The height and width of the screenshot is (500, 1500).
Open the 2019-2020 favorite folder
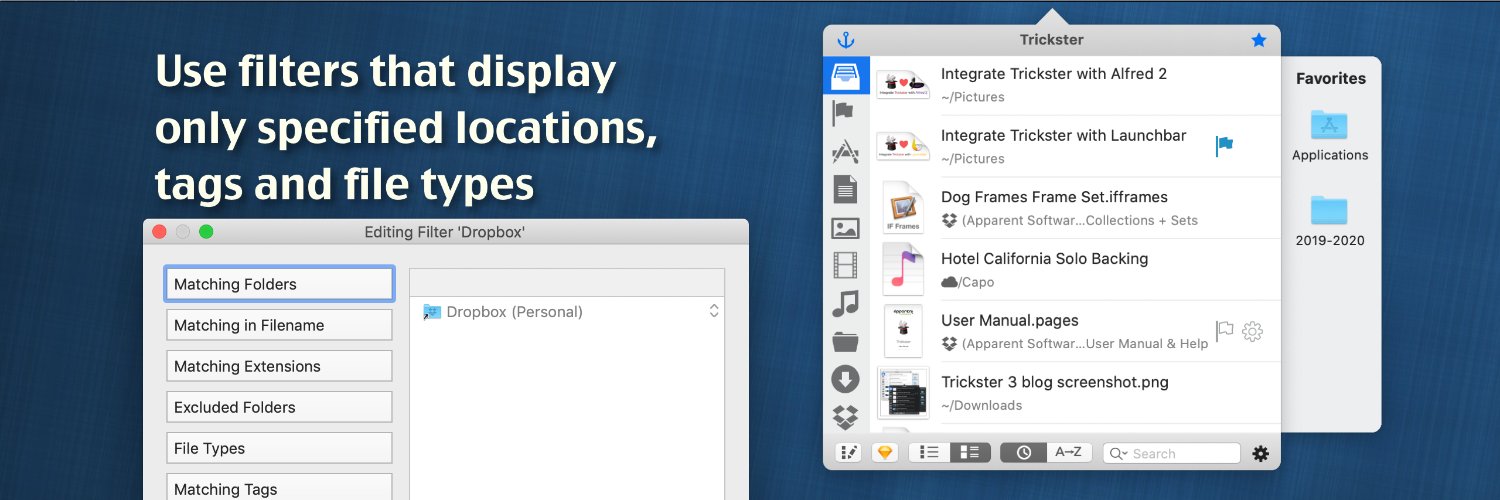tap(1329, 221)
